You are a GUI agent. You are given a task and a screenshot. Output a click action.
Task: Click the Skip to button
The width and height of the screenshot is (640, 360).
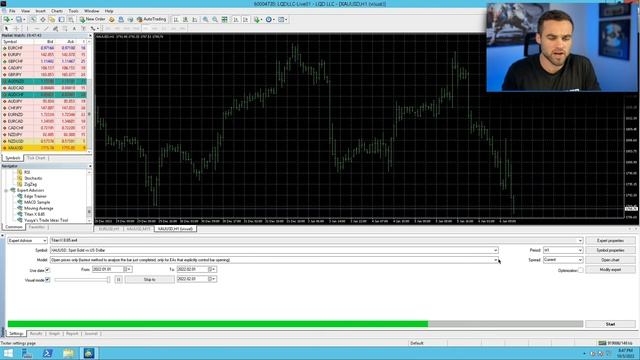pos(149,280)
